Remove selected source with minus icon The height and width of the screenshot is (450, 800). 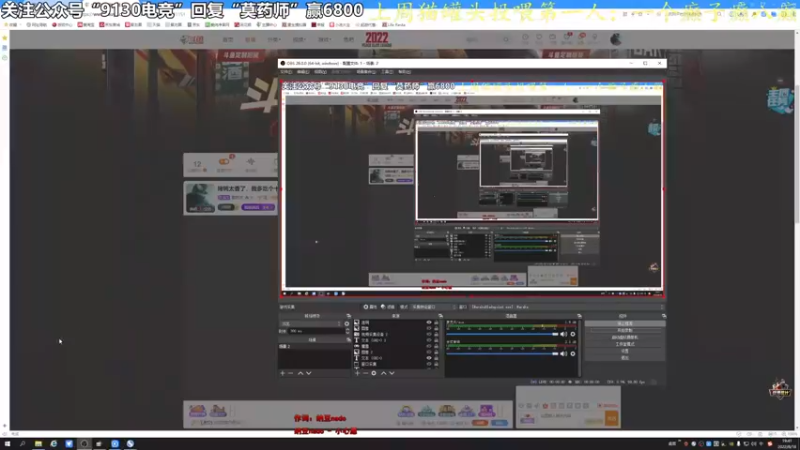pyautogui.click(x=365, y=373)
